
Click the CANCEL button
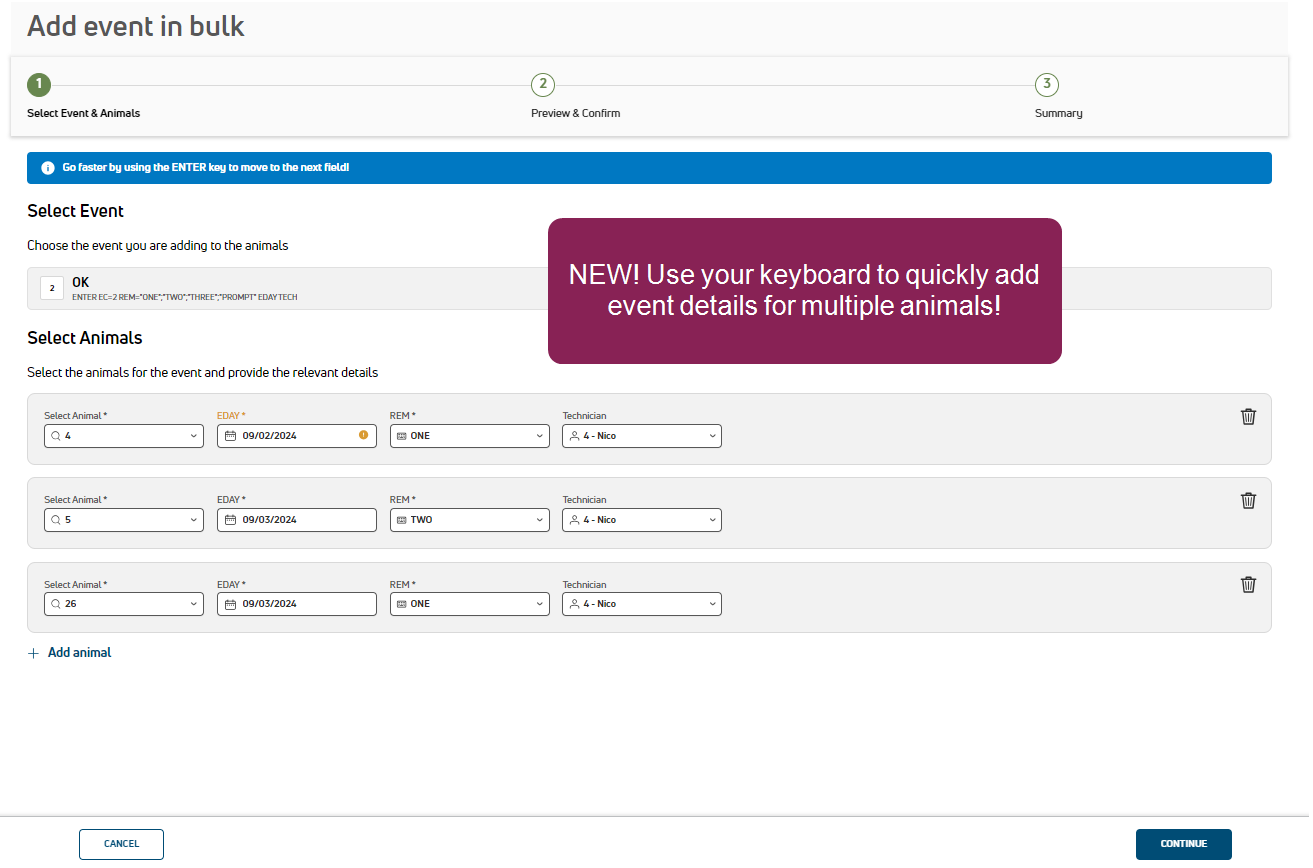point(121,844)
